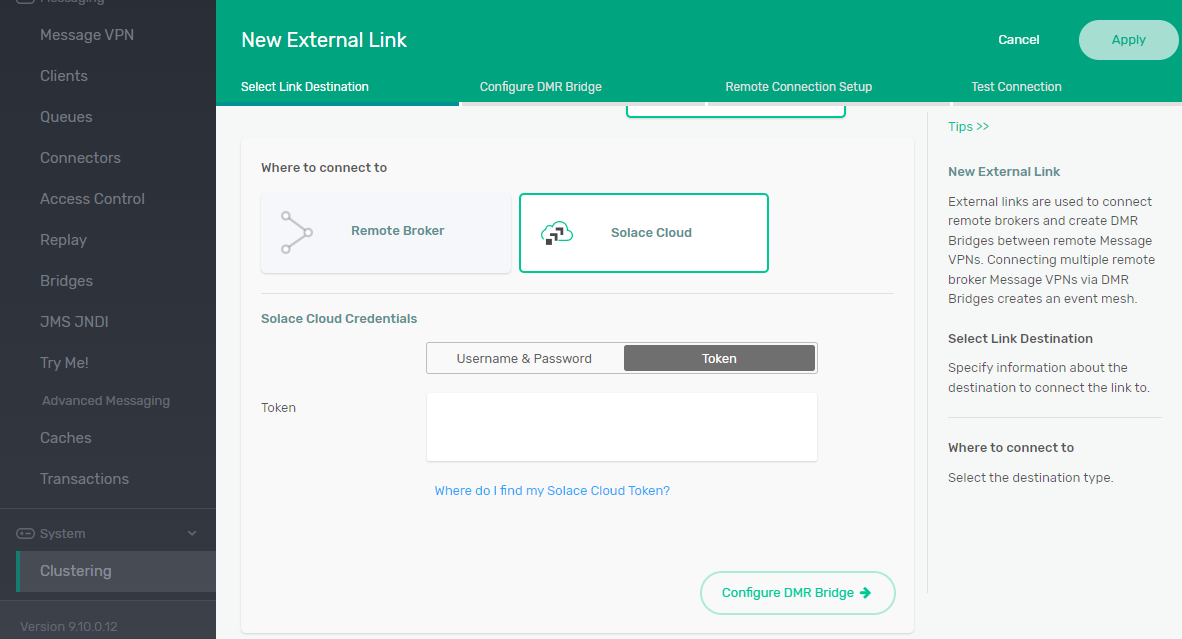The image size is (1182, 639).
Task: Open Message VPN in sidebar
Action: click(x=87, y=35)
